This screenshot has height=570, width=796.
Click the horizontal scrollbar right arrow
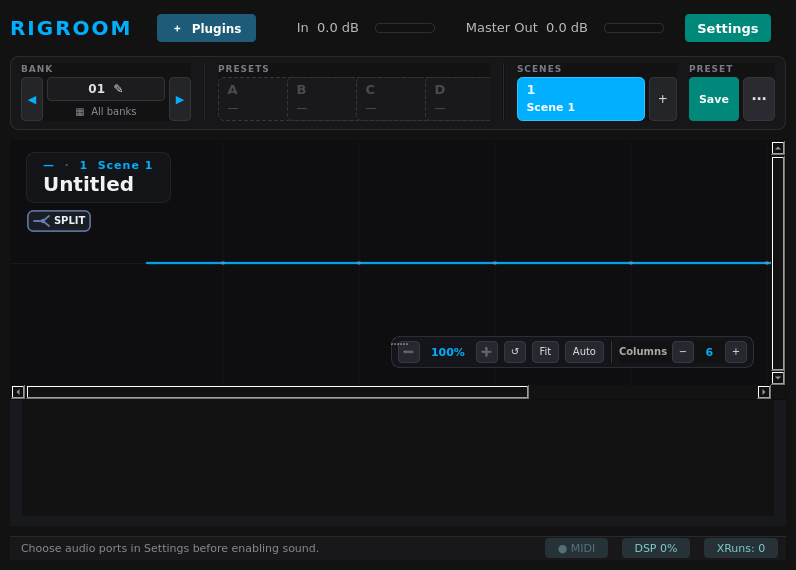pyautogui.click(x=764, y=392)
